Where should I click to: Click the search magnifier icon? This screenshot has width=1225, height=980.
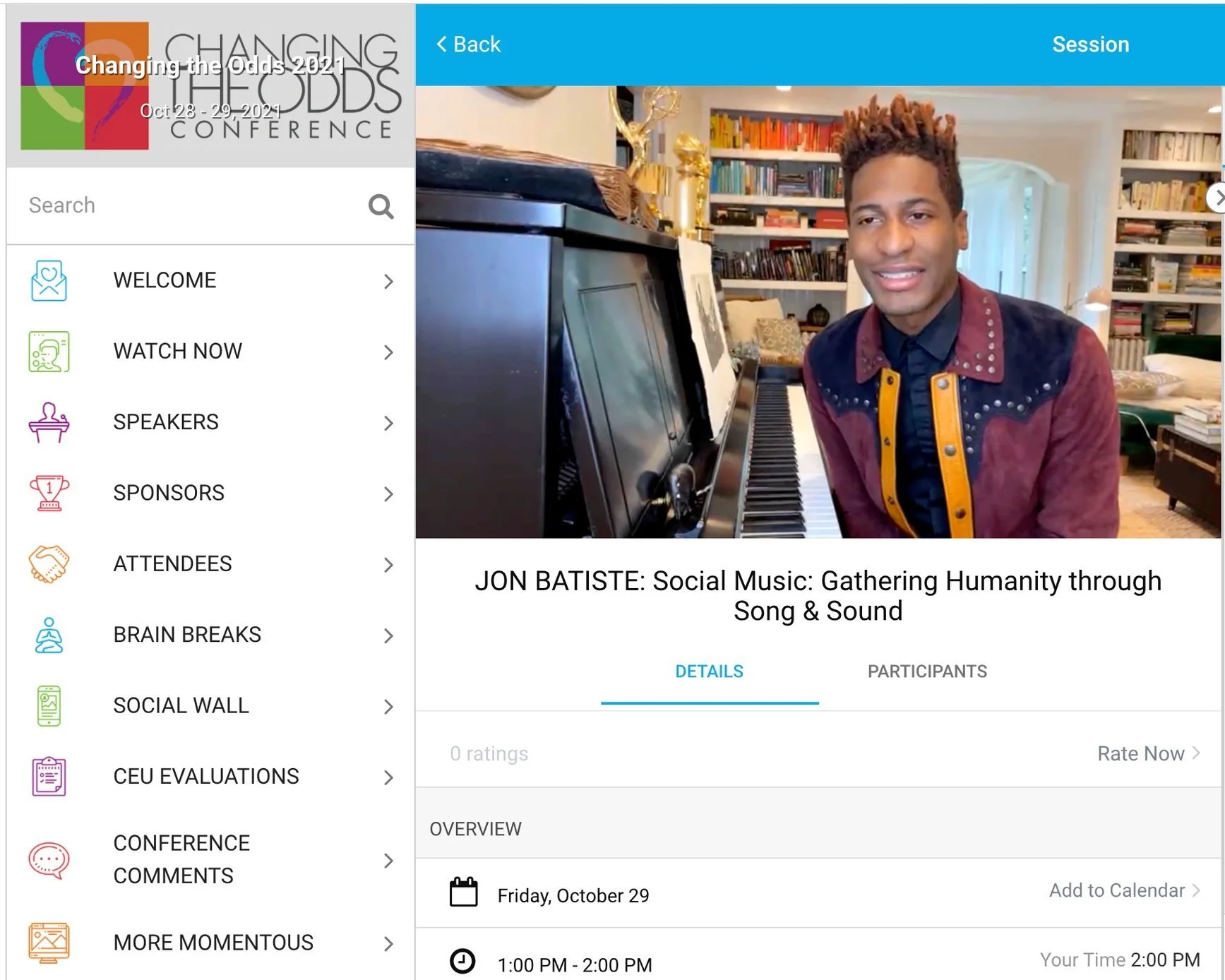click(381, 206)
